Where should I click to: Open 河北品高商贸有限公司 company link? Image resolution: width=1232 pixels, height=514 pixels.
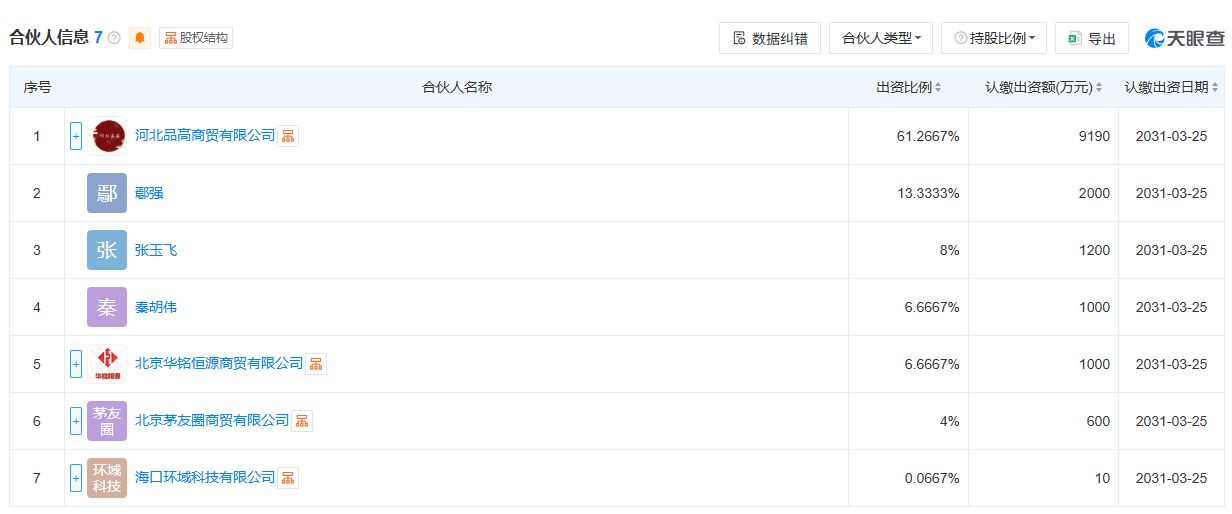pyautogui.click(x=205, y=136)
